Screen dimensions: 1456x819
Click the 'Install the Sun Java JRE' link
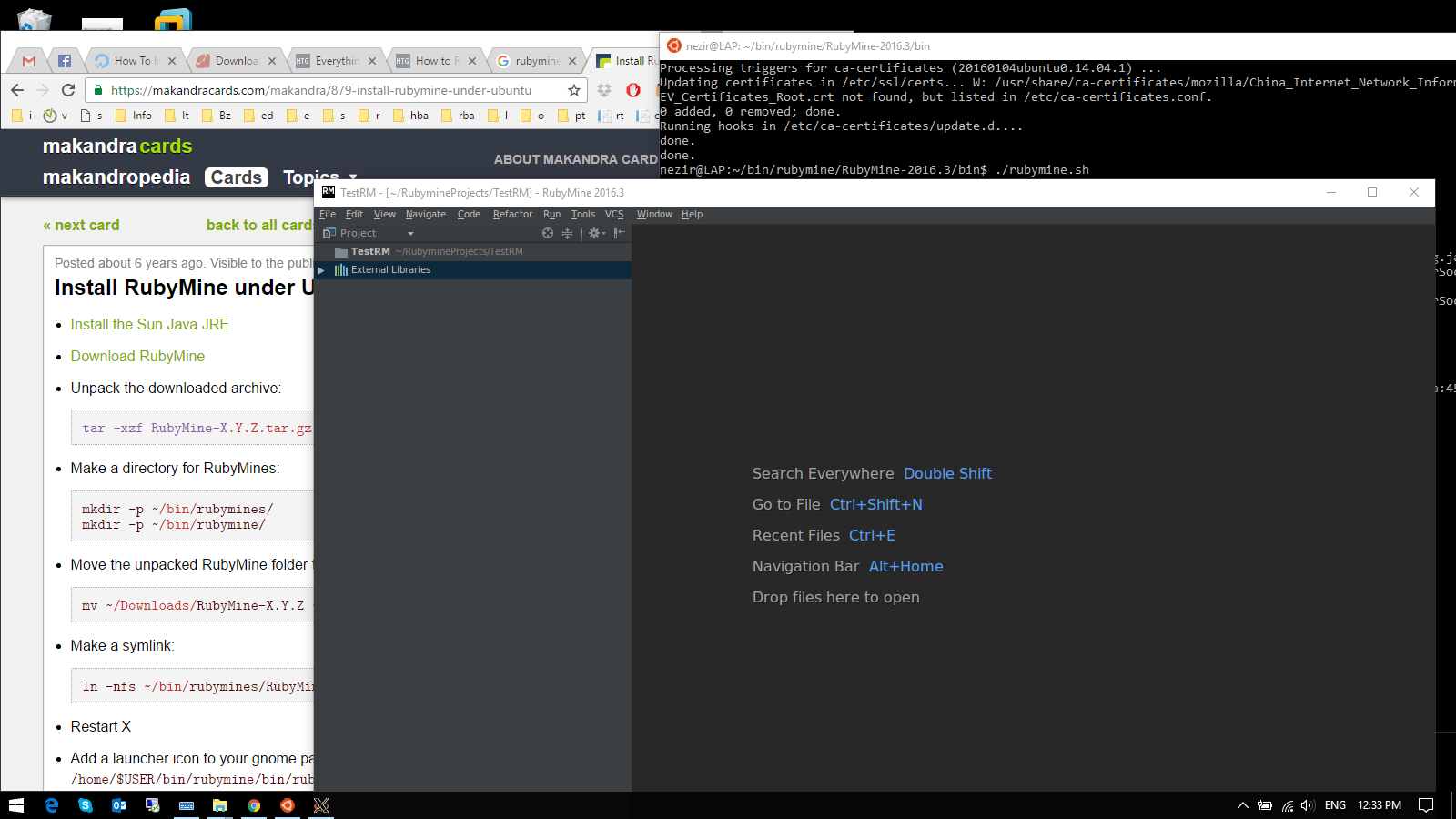[x=149, y=324]
